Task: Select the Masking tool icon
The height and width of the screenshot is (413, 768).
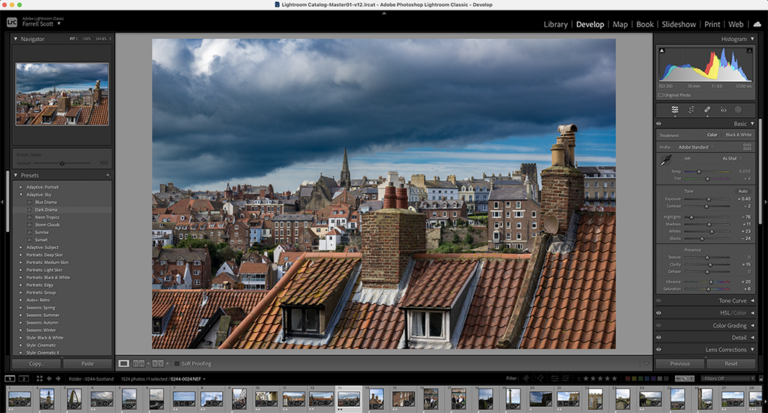Action: pyautogui.click(x=738, y=110)
